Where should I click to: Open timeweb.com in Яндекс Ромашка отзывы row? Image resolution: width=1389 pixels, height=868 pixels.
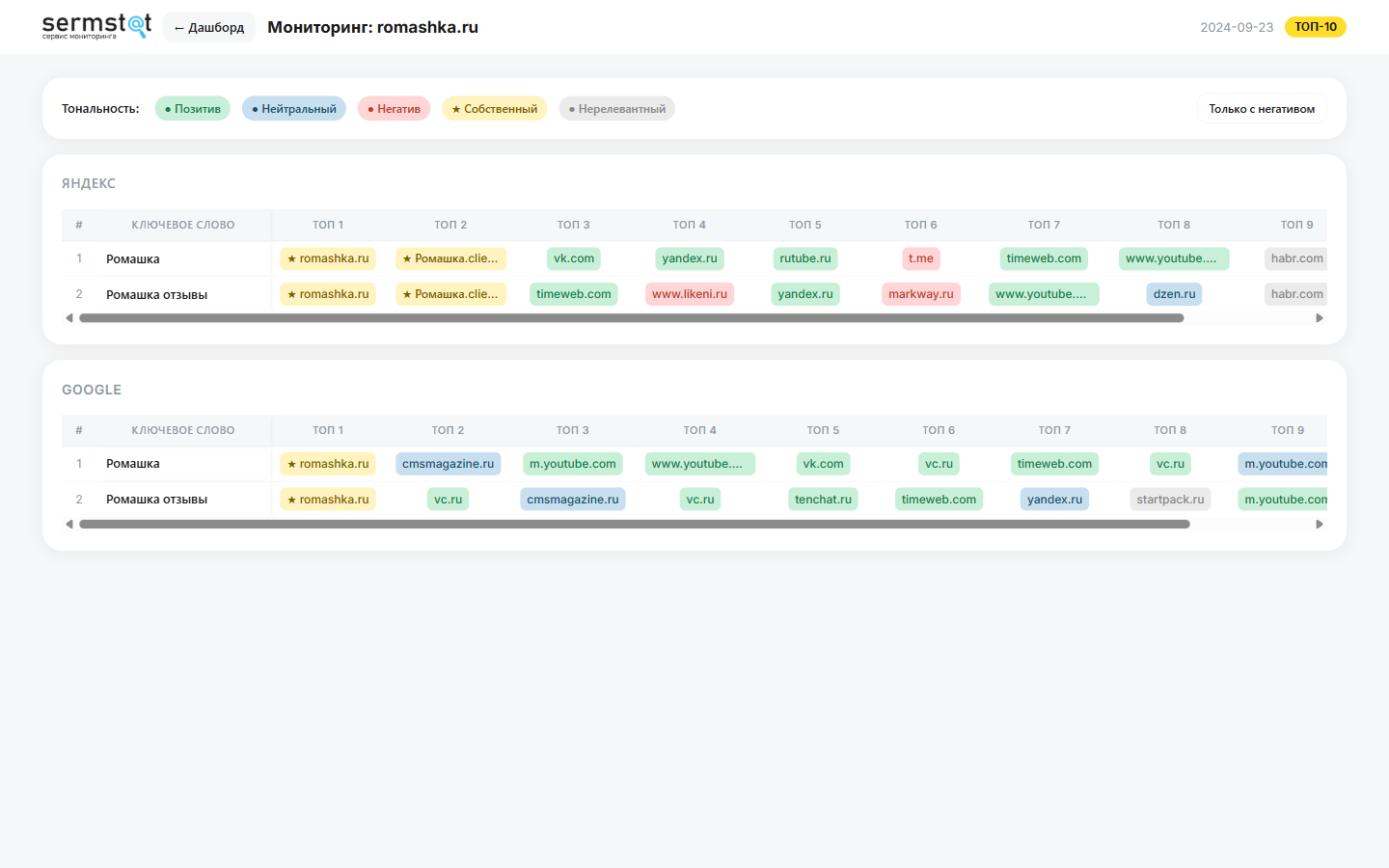coord(574,294)
